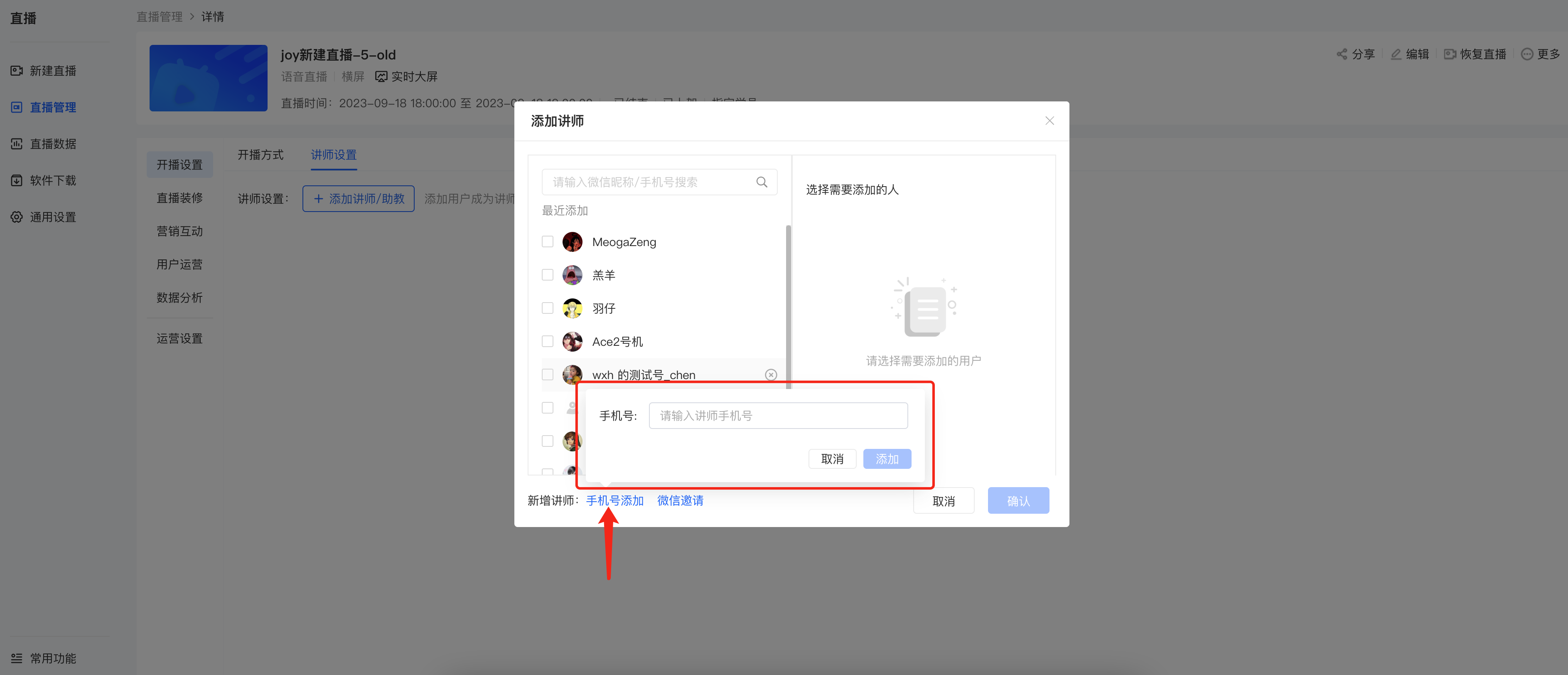Screen dimensions: 1568x675
Task: Open 直播数据 via its sidebar icon
Action: tap(17, 144)
